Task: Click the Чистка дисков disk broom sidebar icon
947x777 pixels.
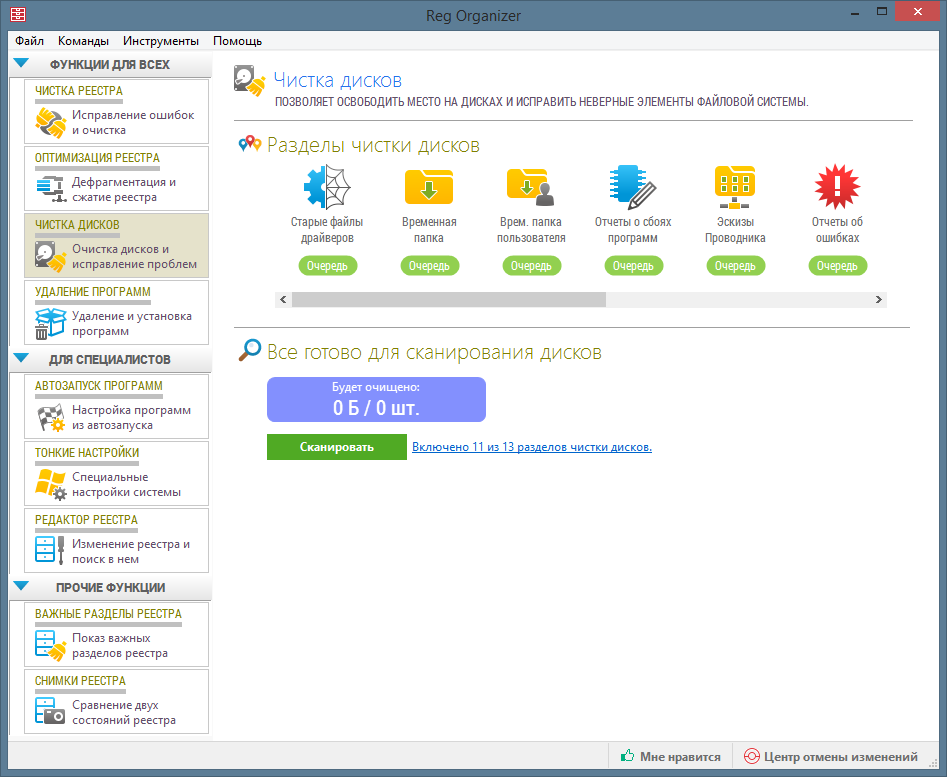Action: coord(51,257)
